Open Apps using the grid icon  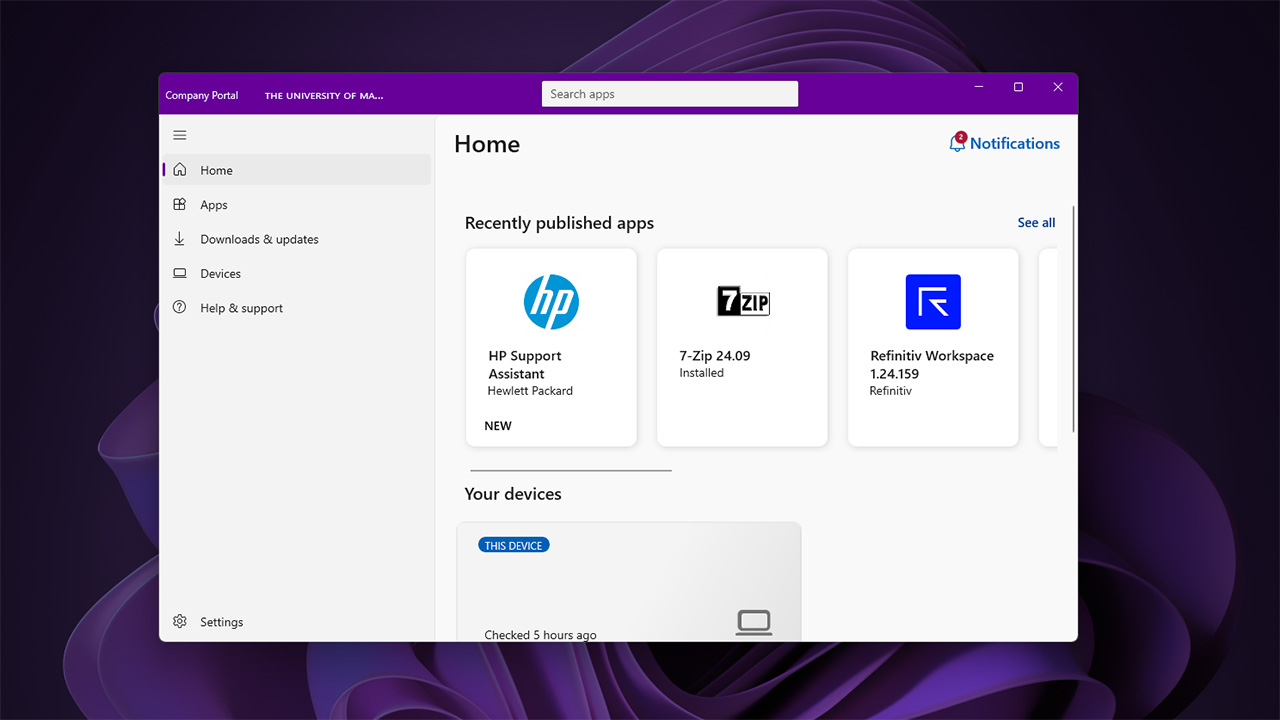(180, 204)
